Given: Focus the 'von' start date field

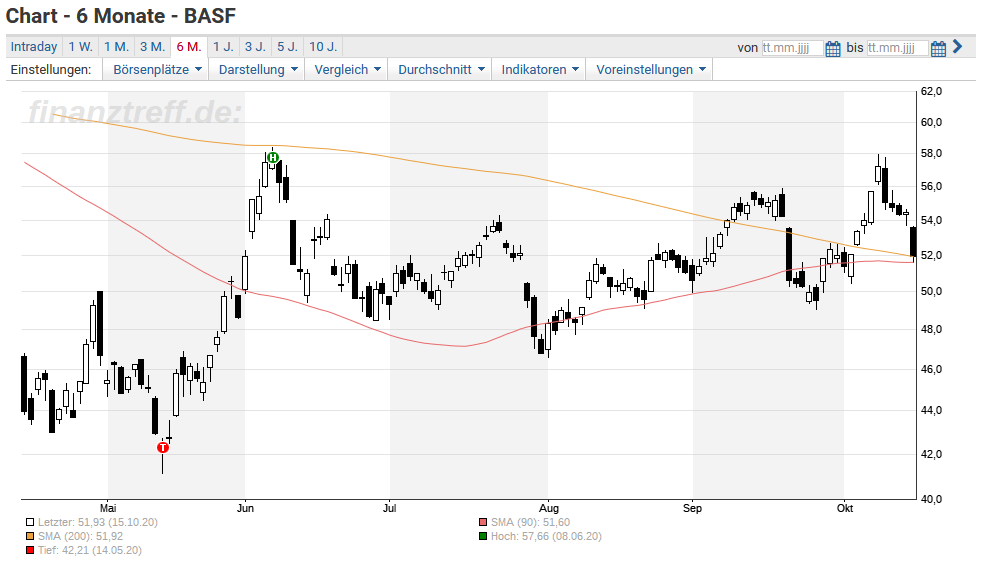Looking at the screenshot, I should coord(792,48).
